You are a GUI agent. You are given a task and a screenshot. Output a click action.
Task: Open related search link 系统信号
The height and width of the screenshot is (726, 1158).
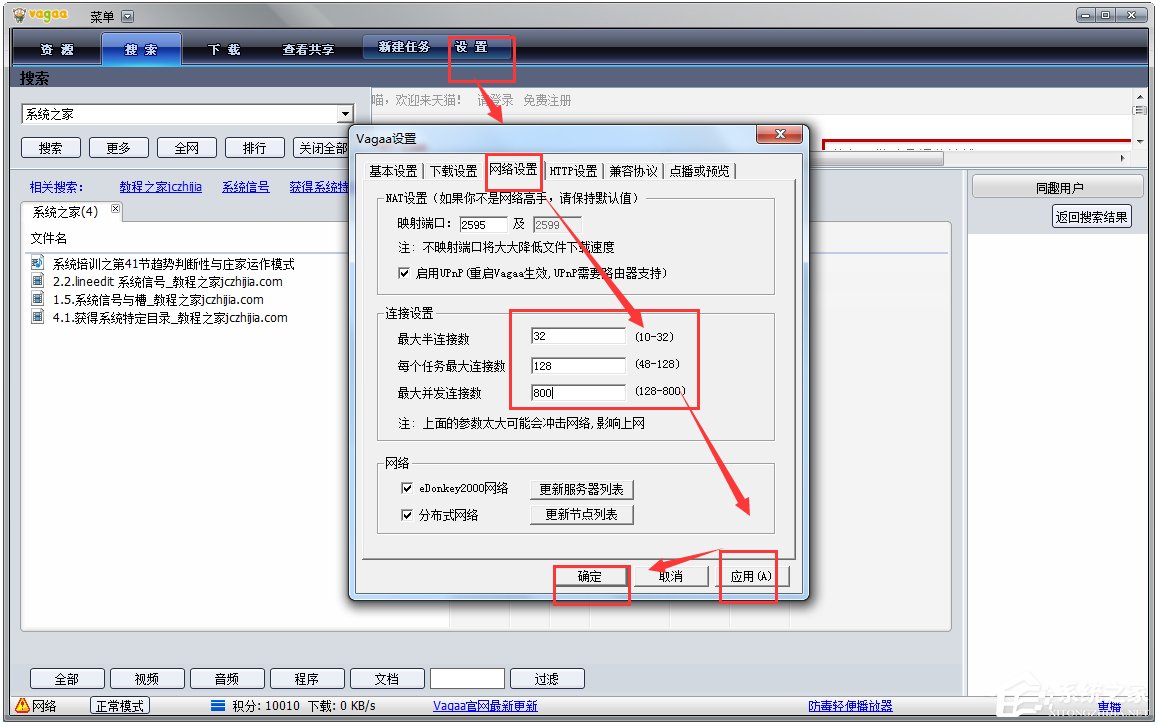[x=246, y=187]
